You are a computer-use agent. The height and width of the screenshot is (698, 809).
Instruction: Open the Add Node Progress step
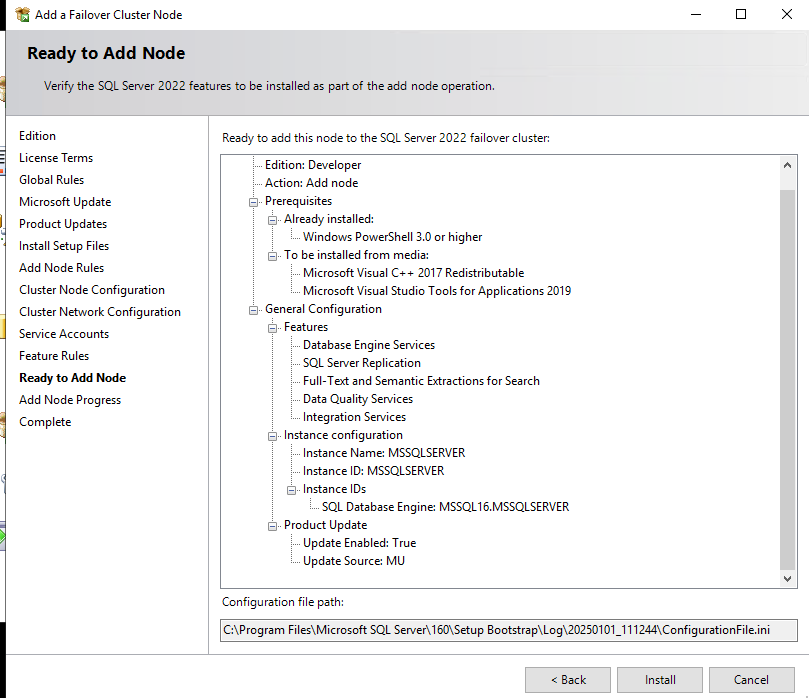coord(70,400)
